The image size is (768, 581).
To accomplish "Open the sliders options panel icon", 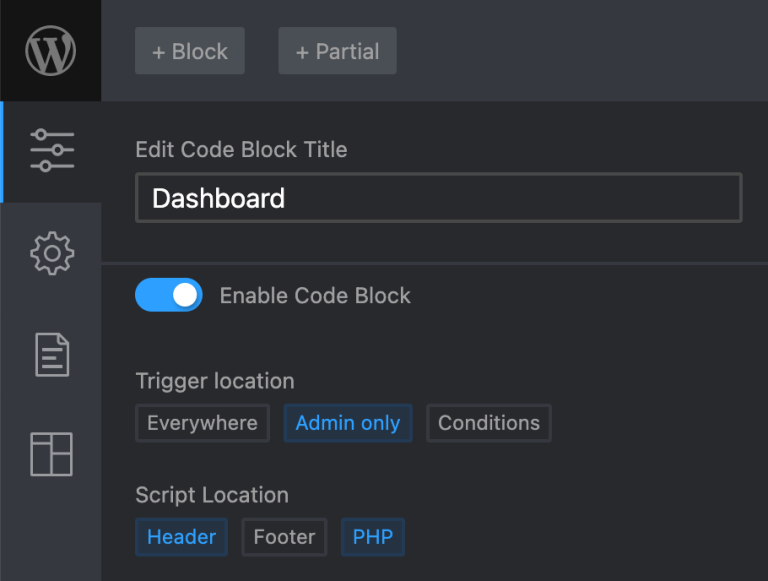I will pos(52,150).
